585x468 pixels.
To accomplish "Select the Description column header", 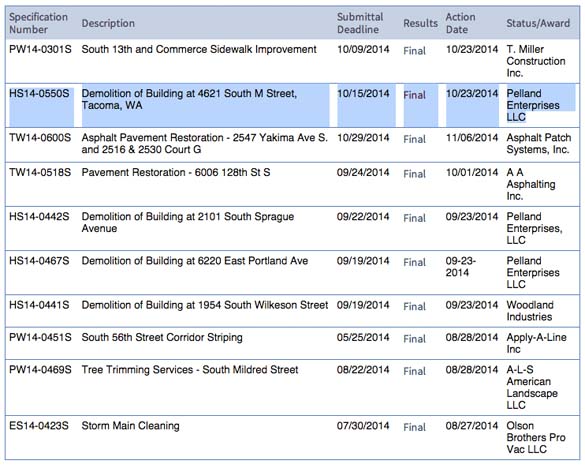I will (108, 23).
